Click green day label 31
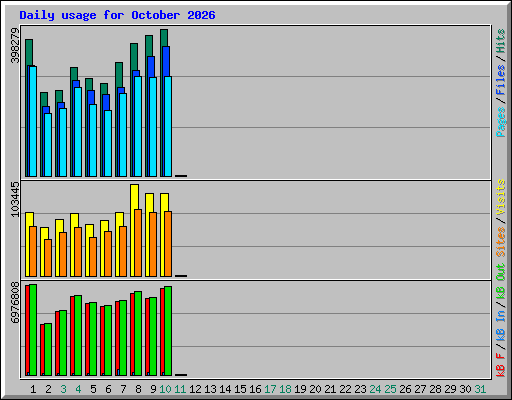 (480, 389)
